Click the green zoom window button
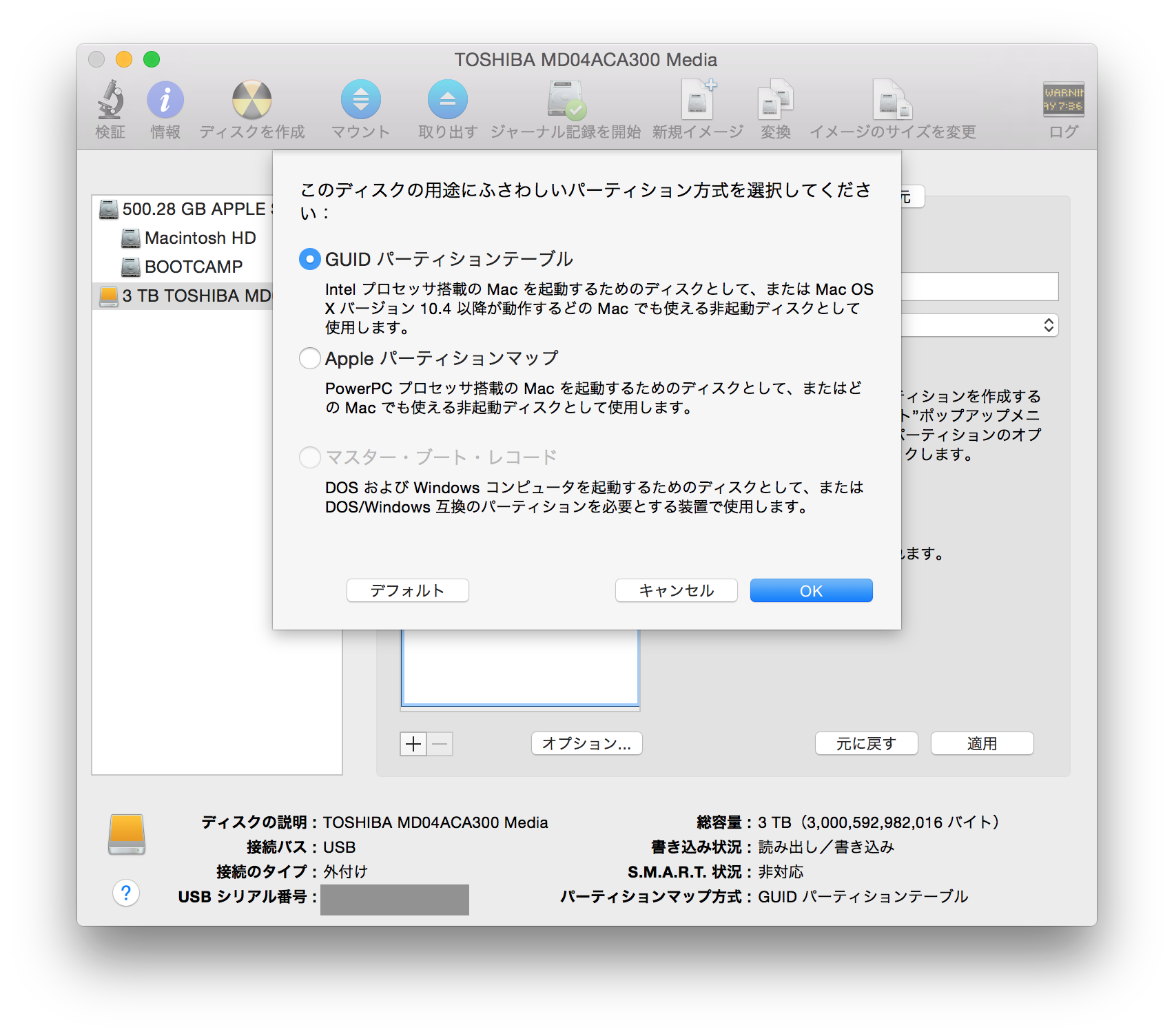This screenshot has height=1036, width=1174. [x=152, y=59]
